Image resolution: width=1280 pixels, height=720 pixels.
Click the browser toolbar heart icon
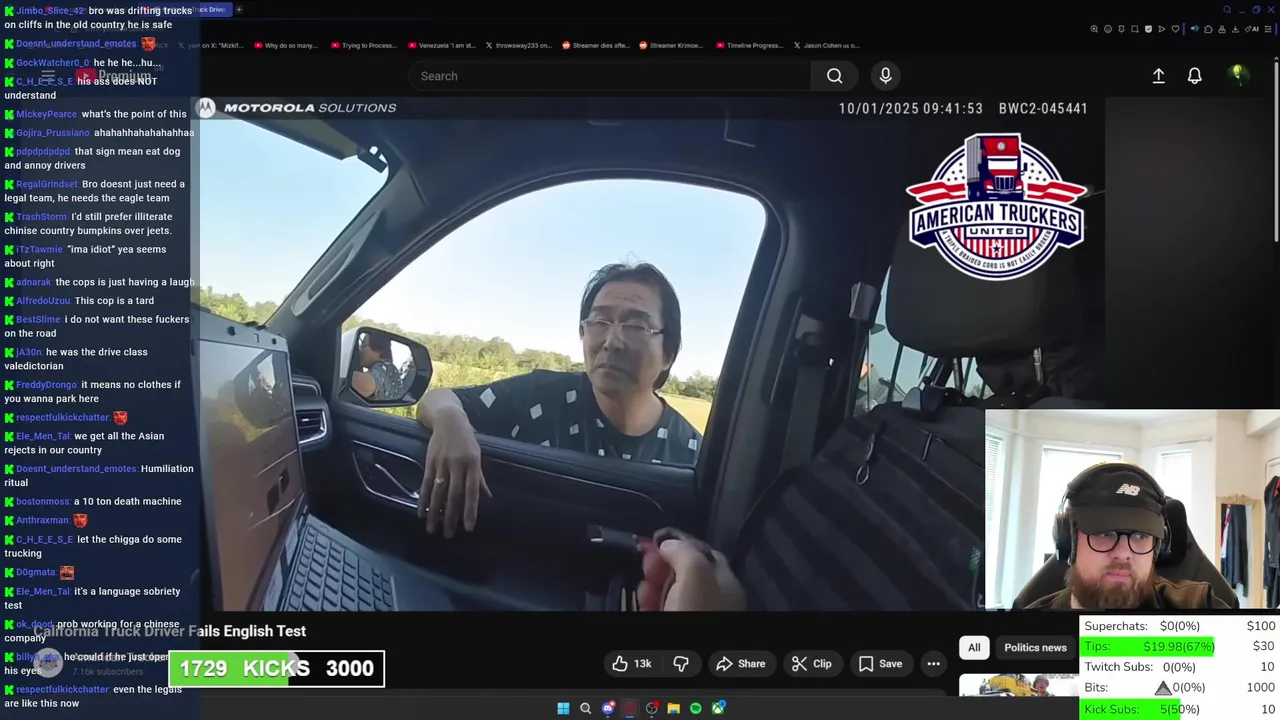(x=1175, y=29)
